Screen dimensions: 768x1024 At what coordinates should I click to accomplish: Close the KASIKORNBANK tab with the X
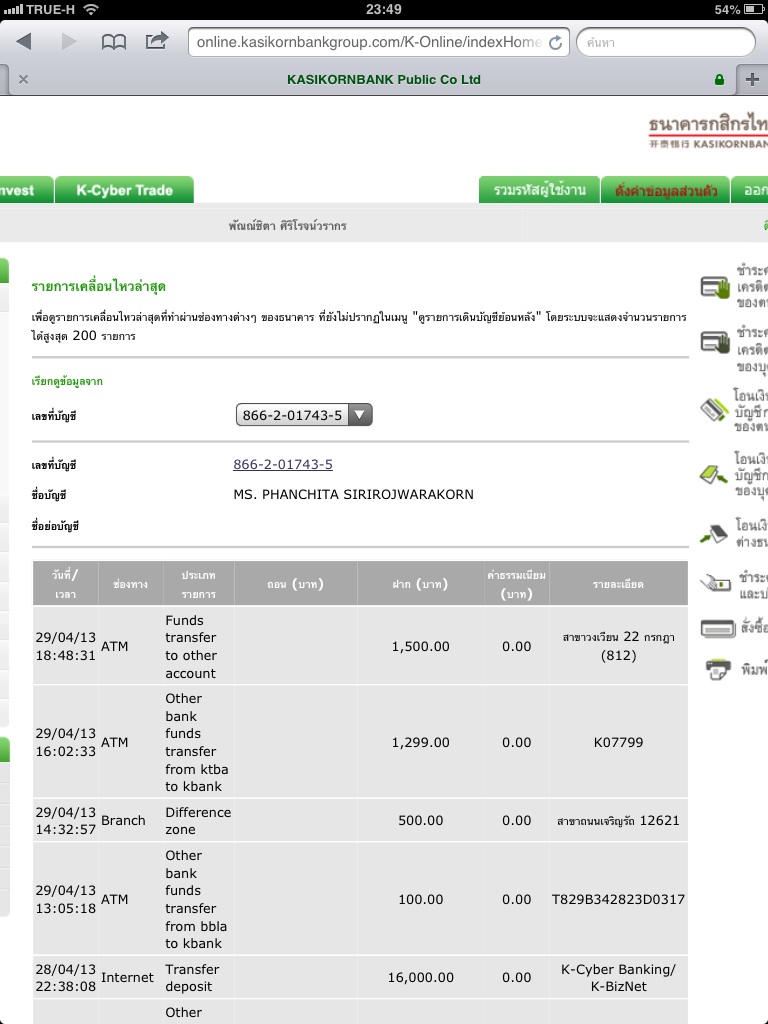(x=24, y=80)
